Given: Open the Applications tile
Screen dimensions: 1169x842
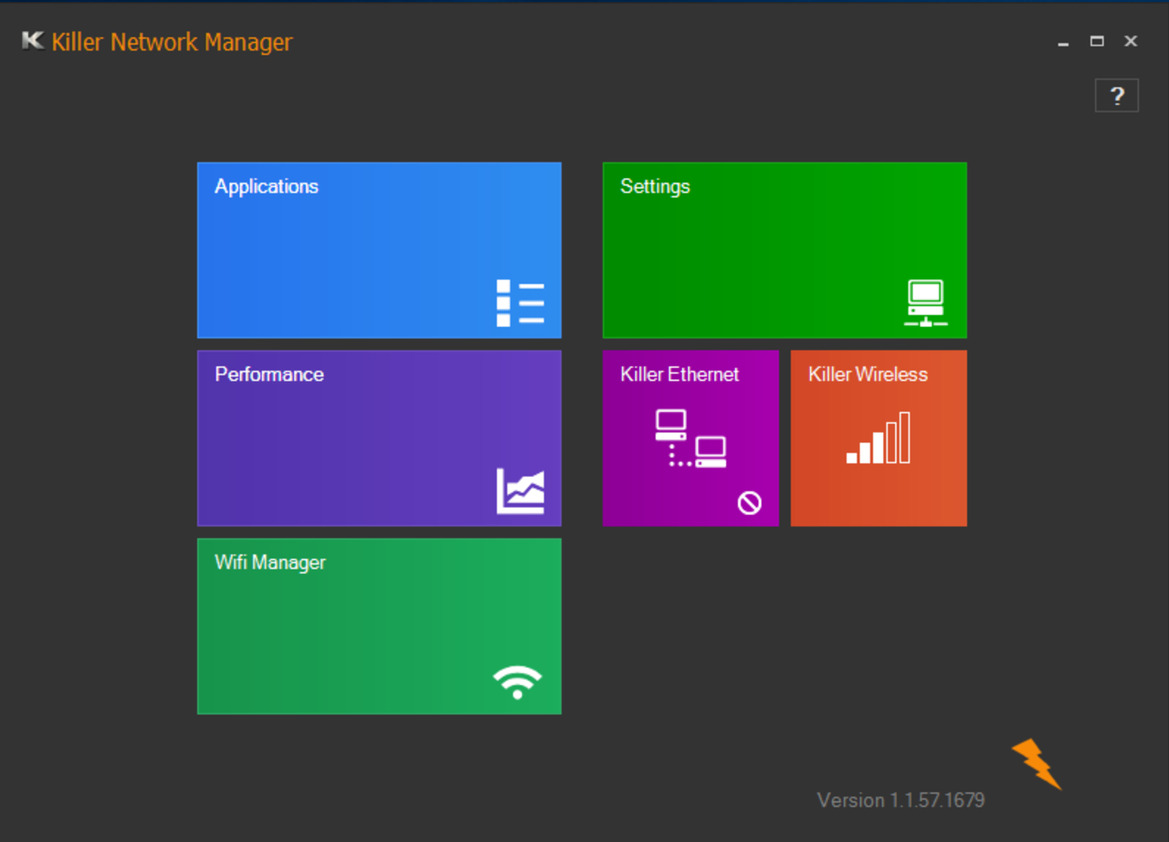Looking at the screenshot, I should point(379,250).
